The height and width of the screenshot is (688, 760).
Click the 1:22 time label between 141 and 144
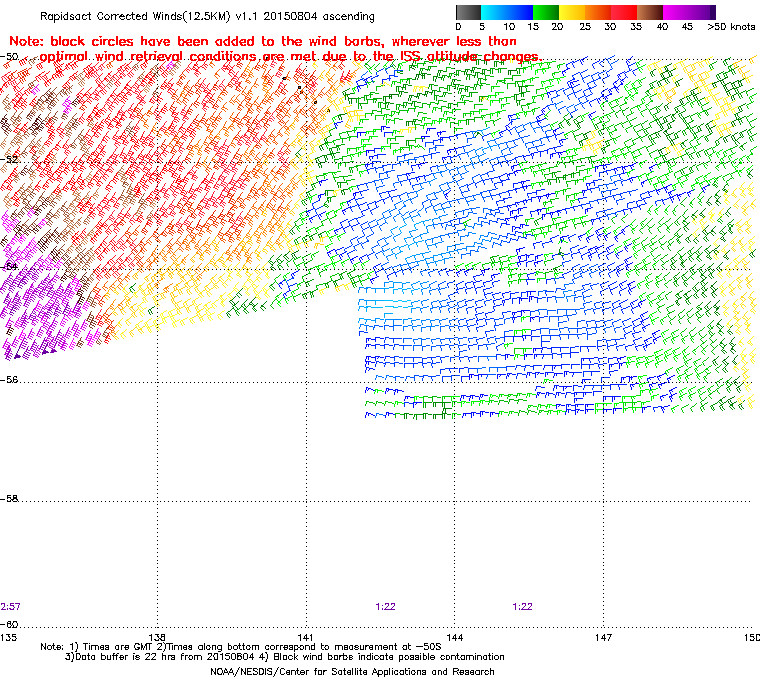[x=385, y=607]
